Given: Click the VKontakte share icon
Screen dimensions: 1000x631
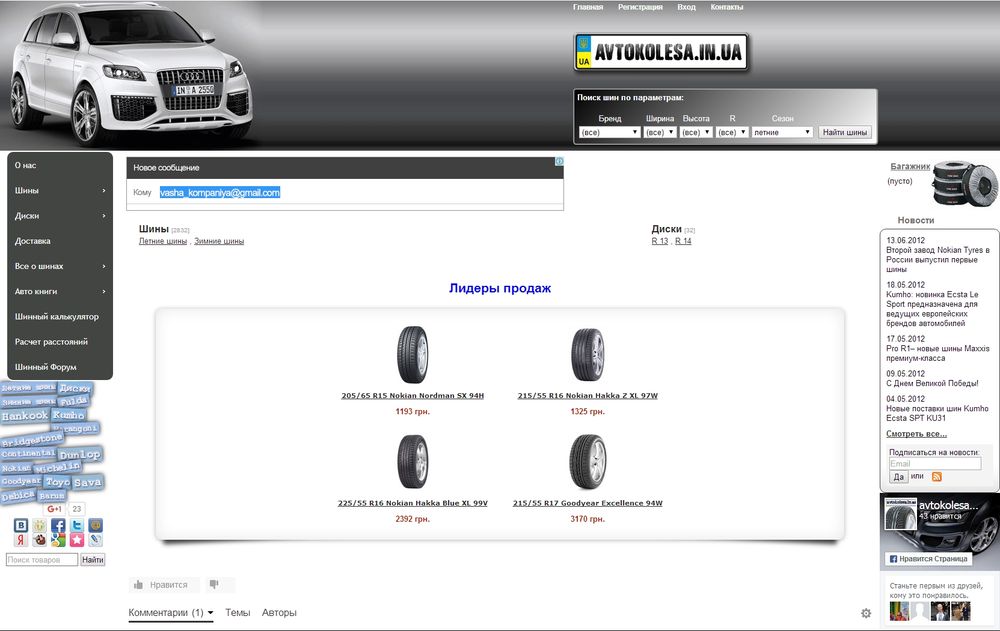Looking at the screenshot, I should pos(21,525).
